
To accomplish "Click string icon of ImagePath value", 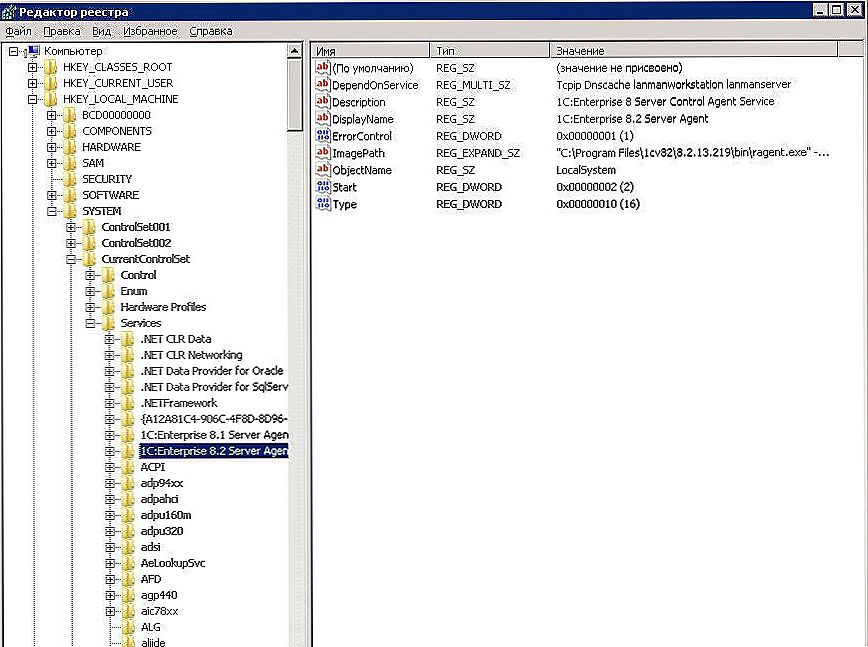I will (323, 153).
